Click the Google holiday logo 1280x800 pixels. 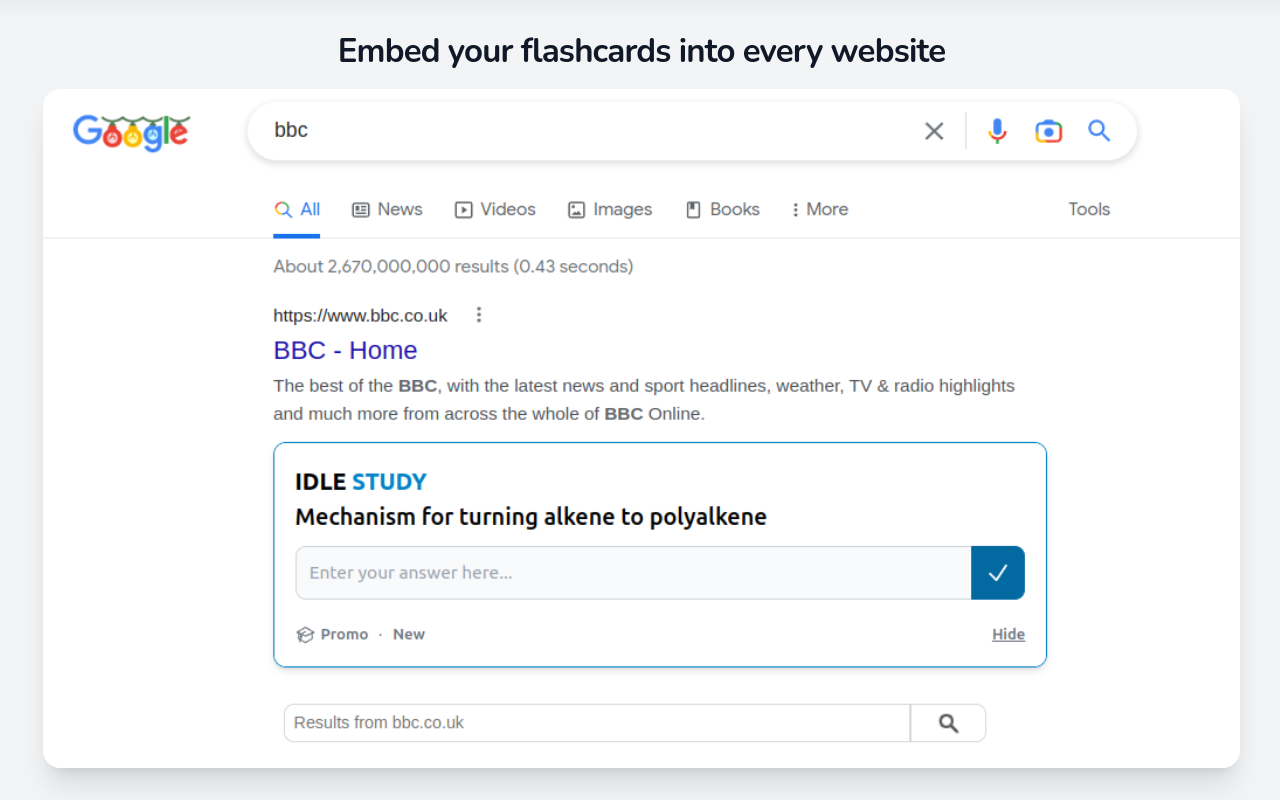[131, 132]
